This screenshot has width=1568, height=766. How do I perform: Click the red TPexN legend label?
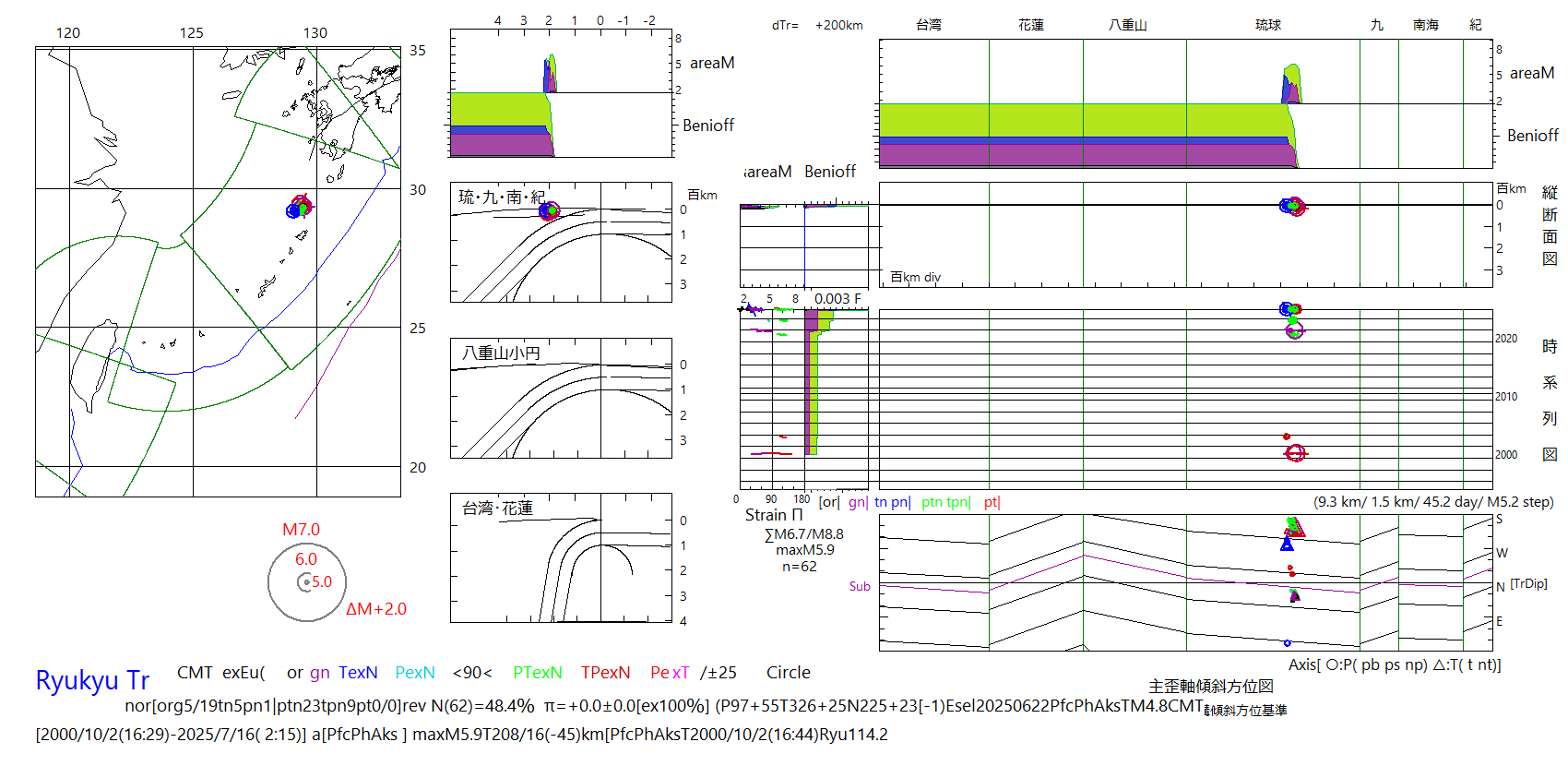605,673
